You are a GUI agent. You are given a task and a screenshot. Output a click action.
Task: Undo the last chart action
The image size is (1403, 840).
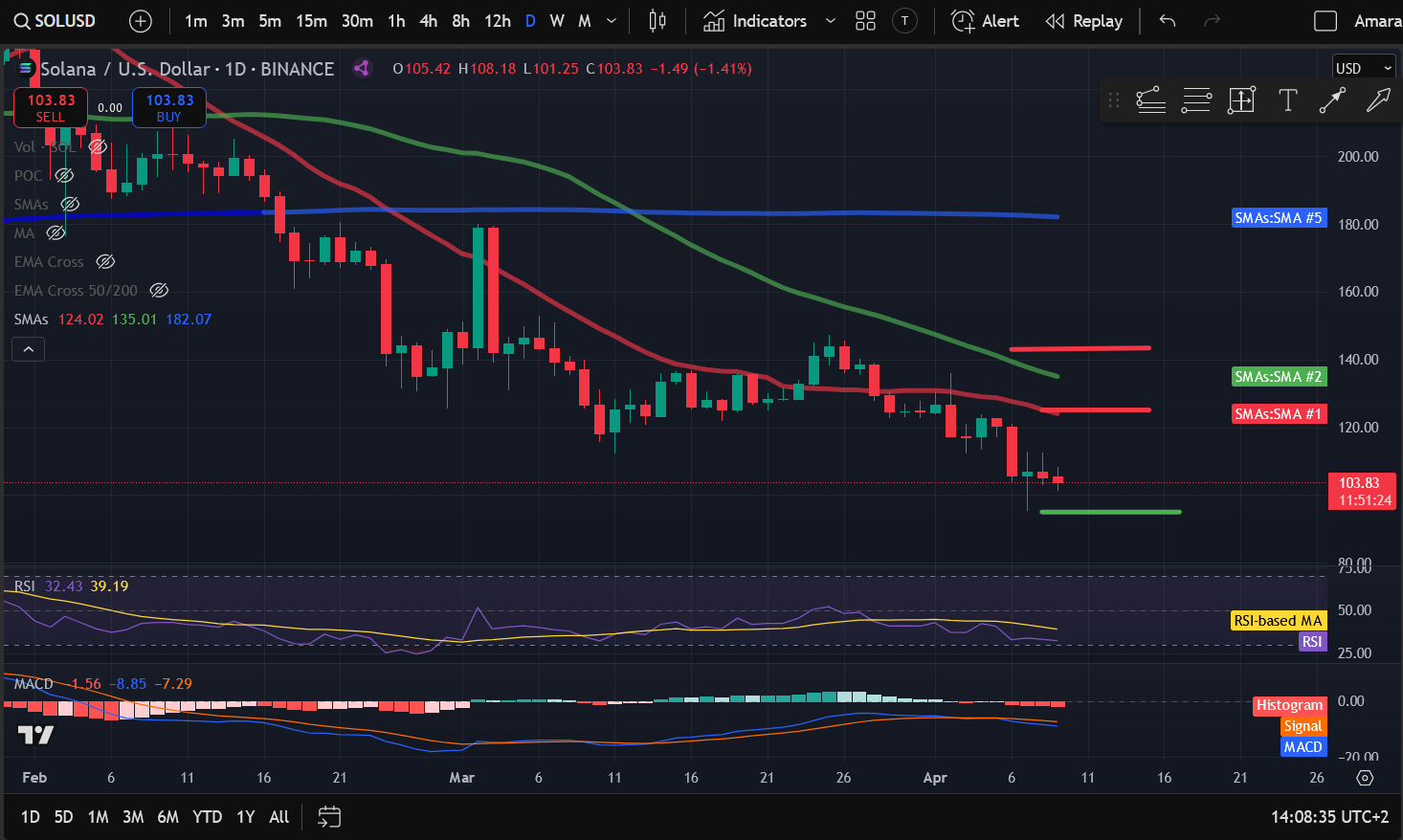click(x=1167, y=21)
